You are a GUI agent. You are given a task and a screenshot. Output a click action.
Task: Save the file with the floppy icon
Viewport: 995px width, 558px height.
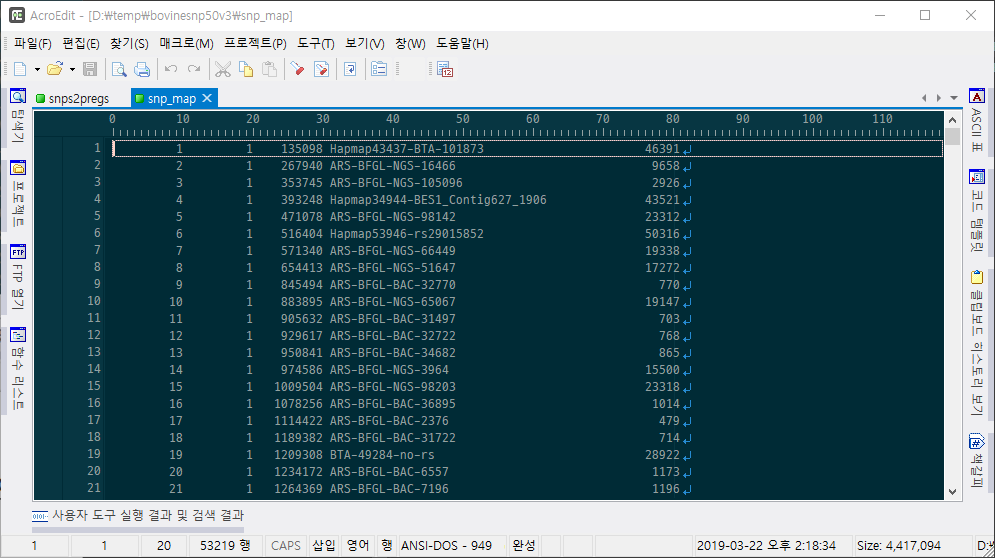tap(90, 69)
